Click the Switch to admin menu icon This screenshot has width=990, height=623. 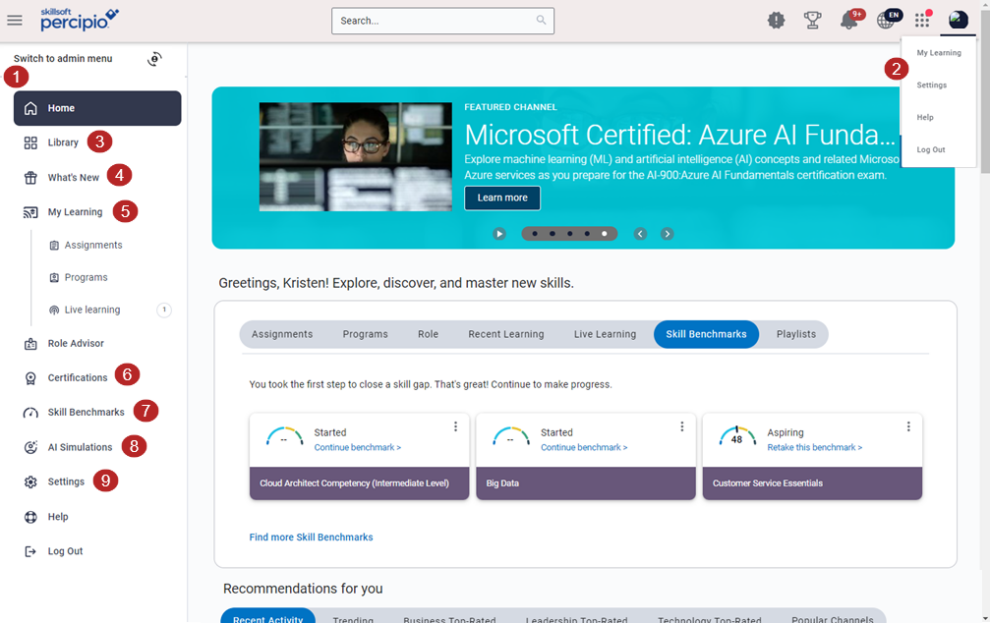click(x=154, y=59)
